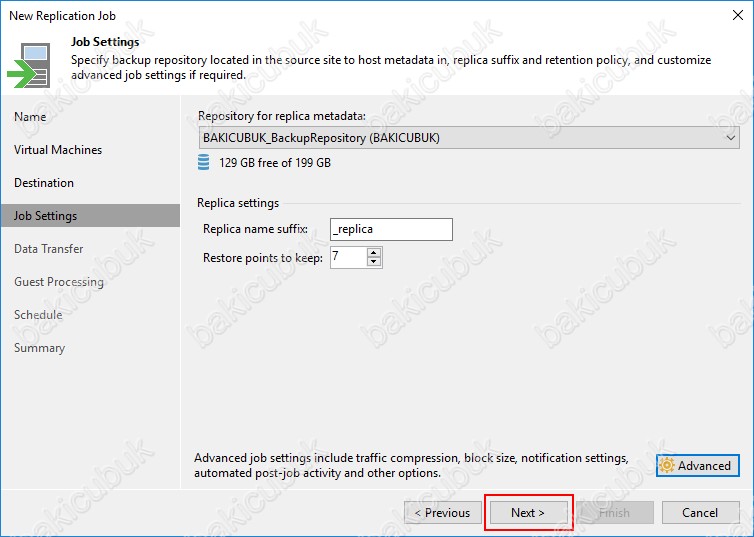
Task: Go to the Guest Processing step
Action: (59, 282)
